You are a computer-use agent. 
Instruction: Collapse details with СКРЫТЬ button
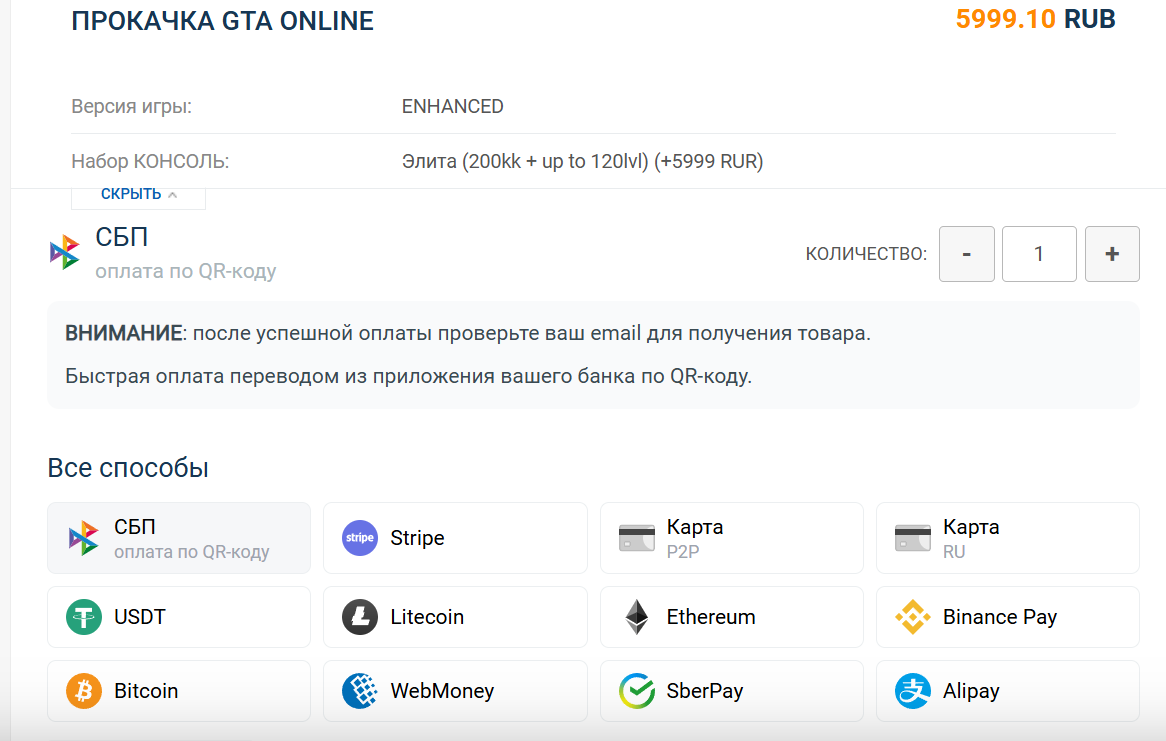[138, 195]
